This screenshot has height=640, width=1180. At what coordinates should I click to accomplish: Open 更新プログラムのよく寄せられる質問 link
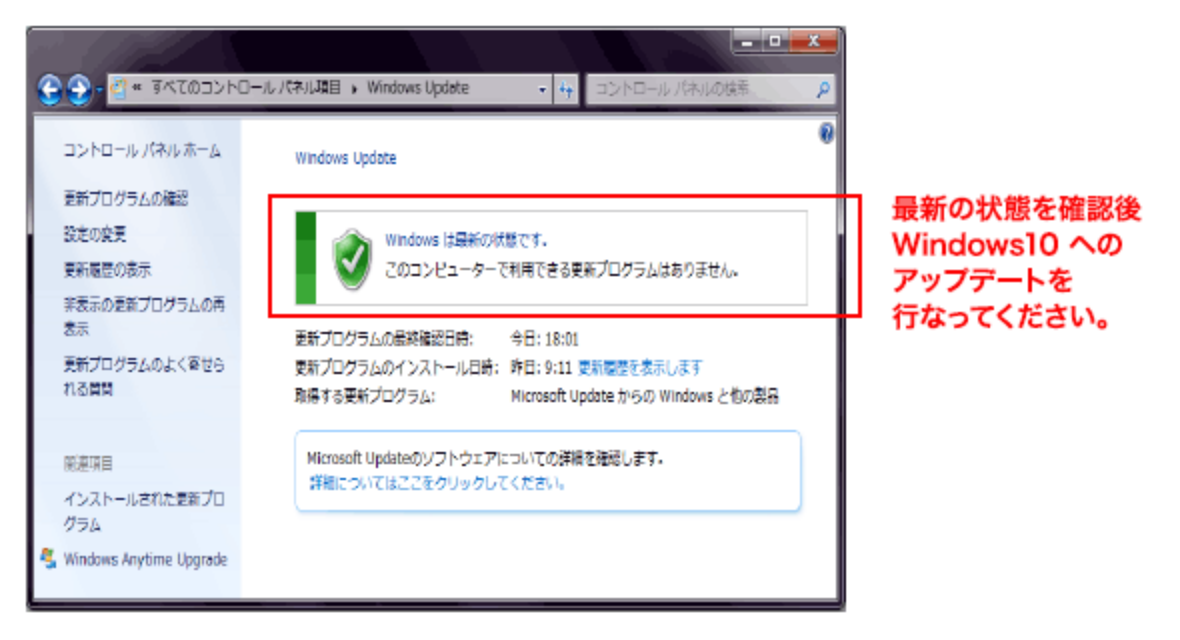point(144,376)
